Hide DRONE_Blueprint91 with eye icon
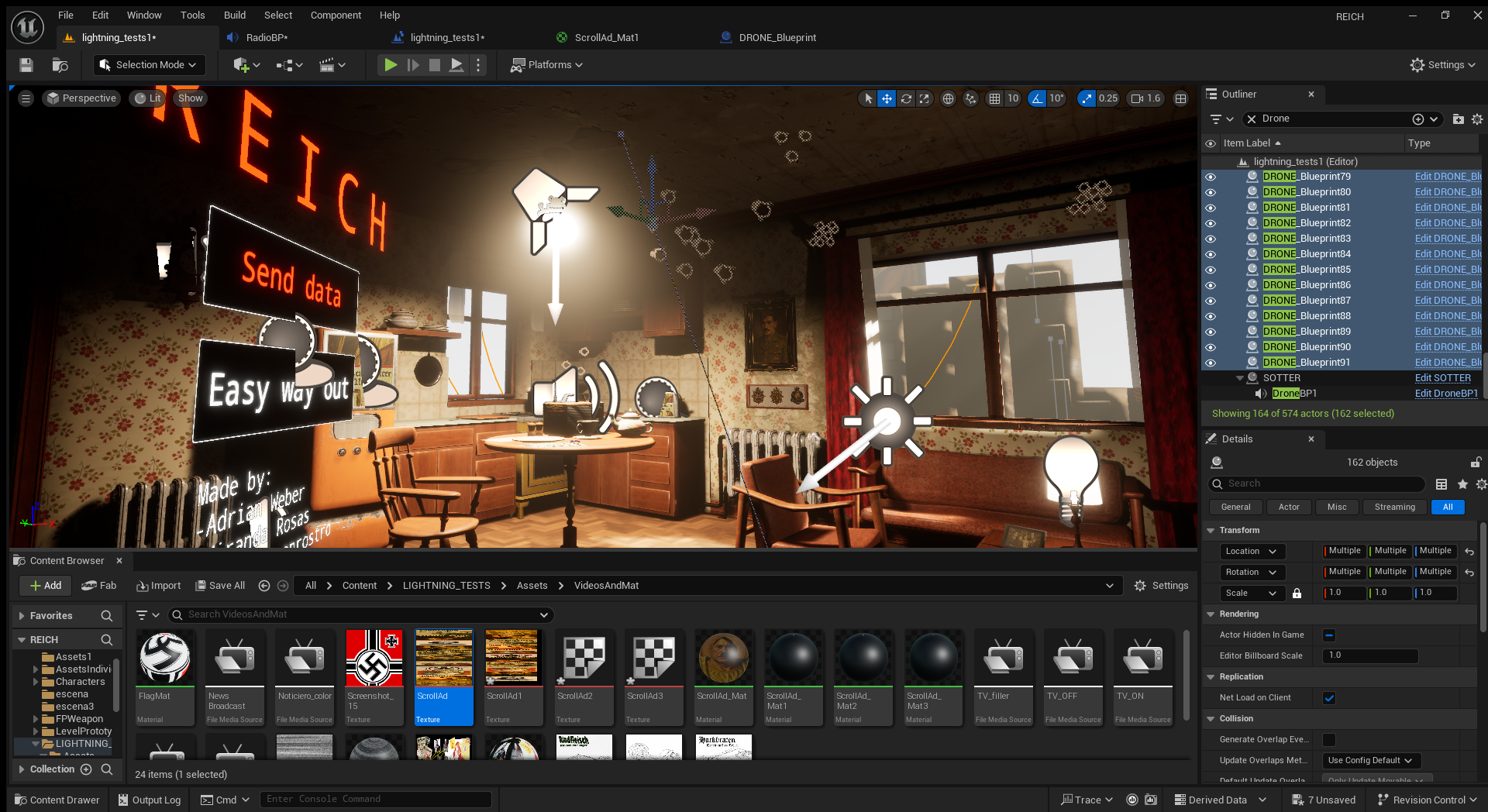The height and width of the screenshot is (812, 1488). point(1211,363)
